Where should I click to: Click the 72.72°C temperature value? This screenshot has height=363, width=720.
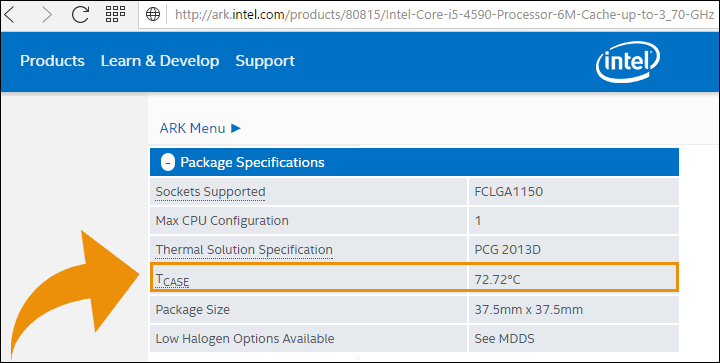pos(497,279)
